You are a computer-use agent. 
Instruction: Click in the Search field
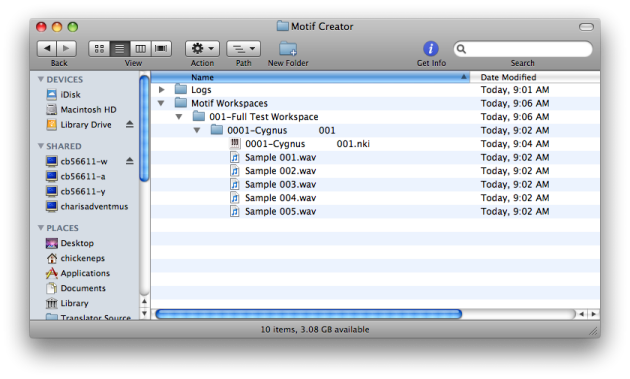(523, 49)
